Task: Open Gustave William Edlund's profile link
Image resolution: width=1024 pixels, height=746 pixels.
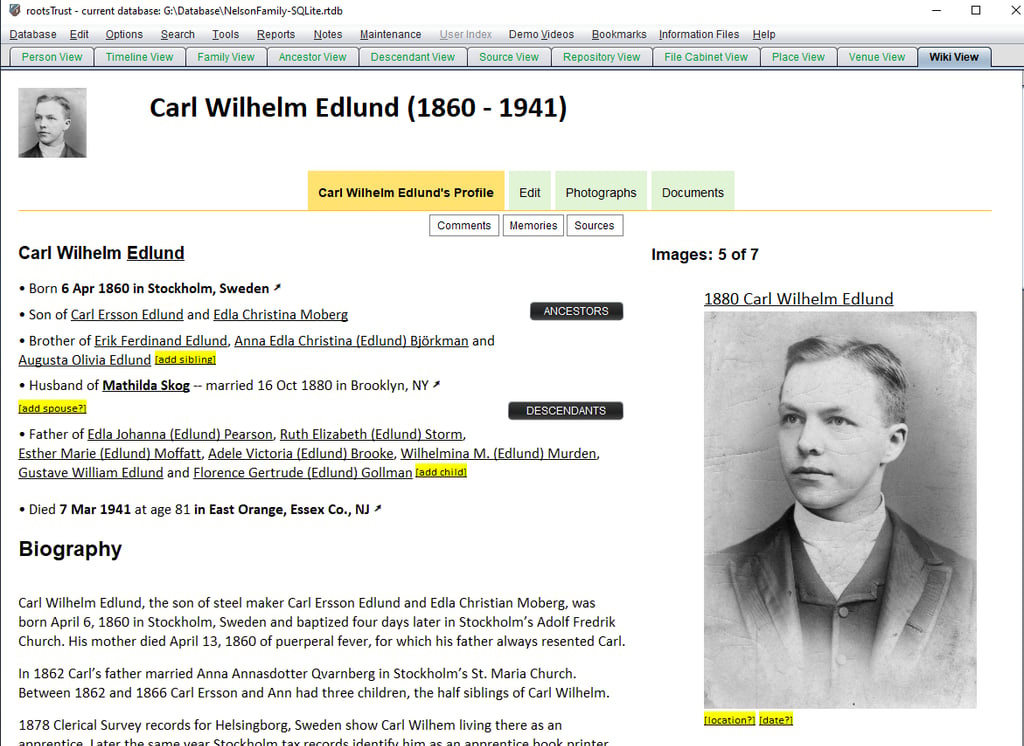Action: point(91,472)
